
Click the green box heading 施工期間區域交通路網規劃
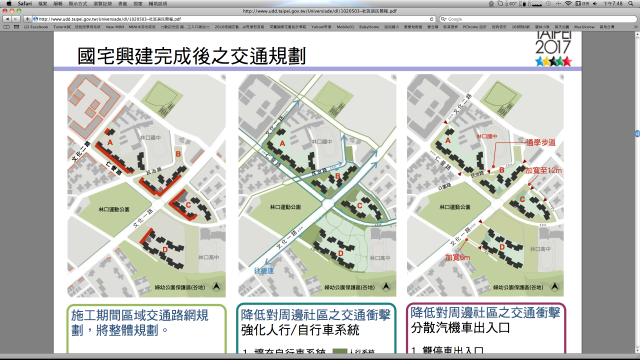point(140,322)
